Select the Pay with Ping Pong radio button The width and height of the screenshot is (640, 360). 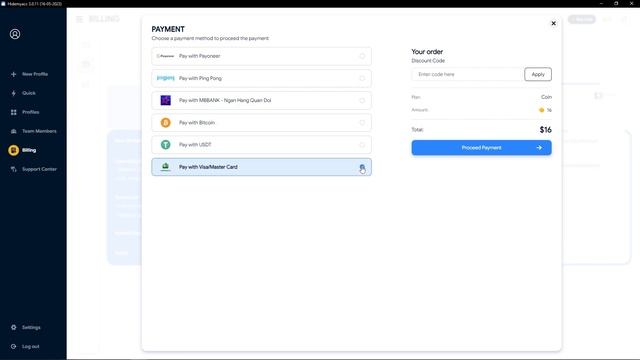(362, 78)
